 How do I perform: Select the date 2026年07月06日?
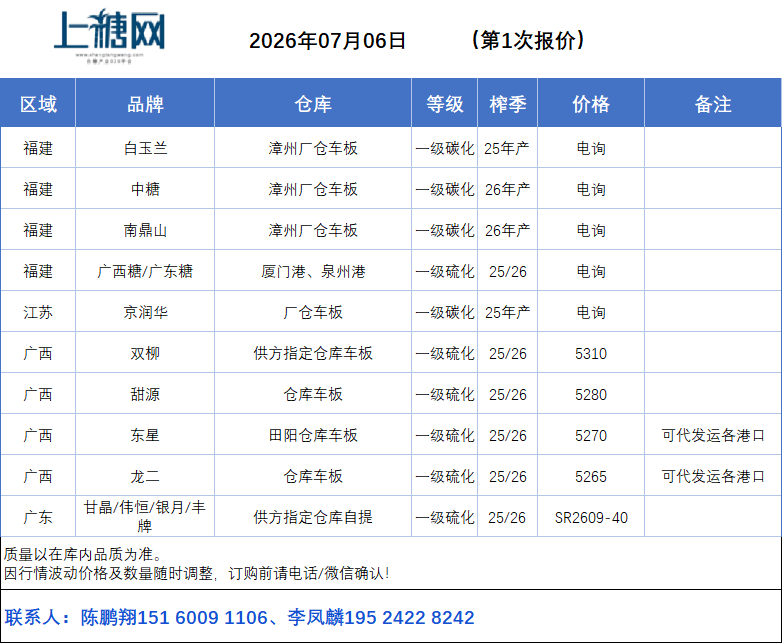click(328, 40)
